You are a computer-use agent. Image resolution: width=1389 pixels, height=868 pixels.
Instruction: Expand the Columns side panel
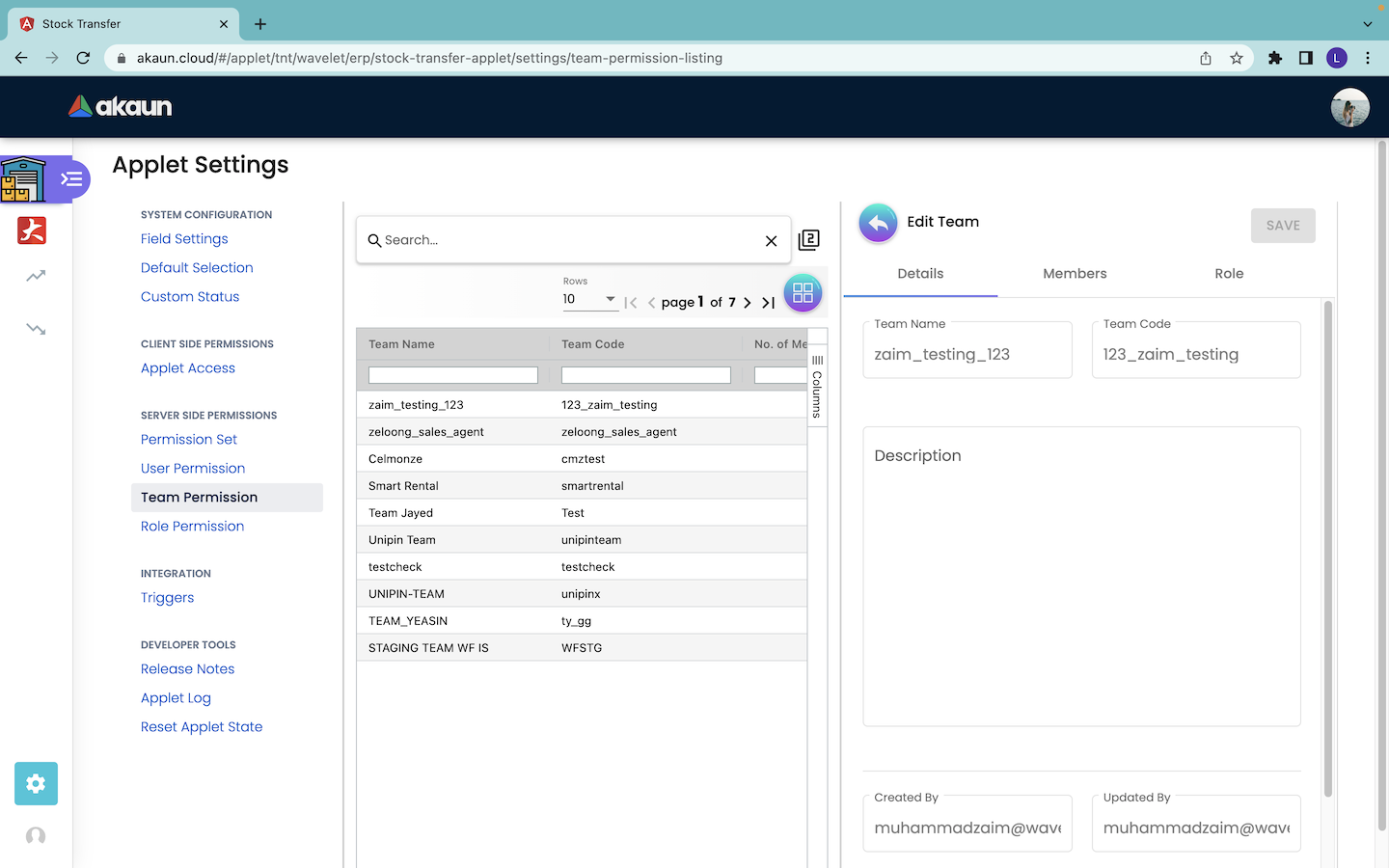817,386
